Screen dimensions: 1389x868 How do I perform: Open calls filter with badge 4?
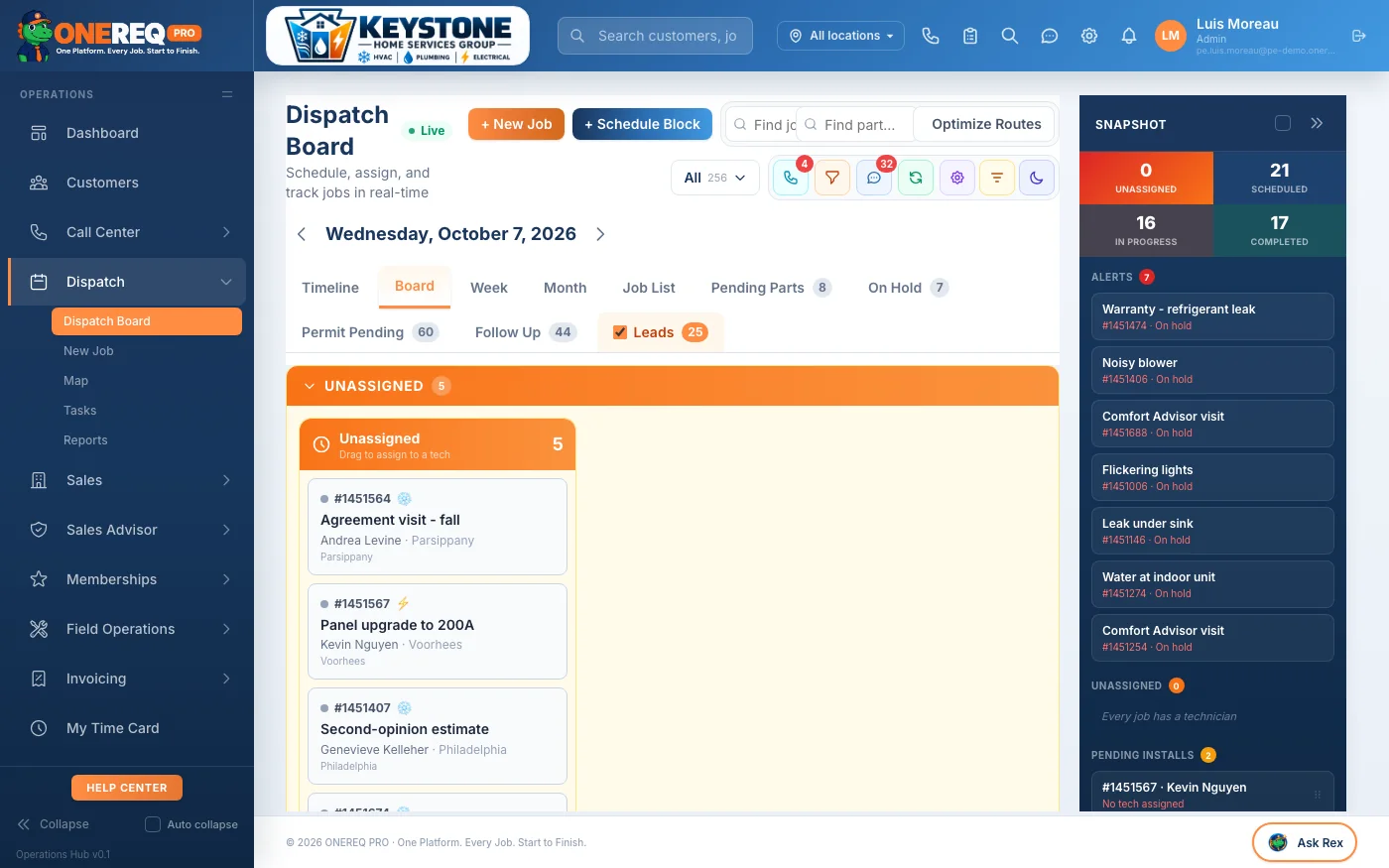[x=791, y=178]
